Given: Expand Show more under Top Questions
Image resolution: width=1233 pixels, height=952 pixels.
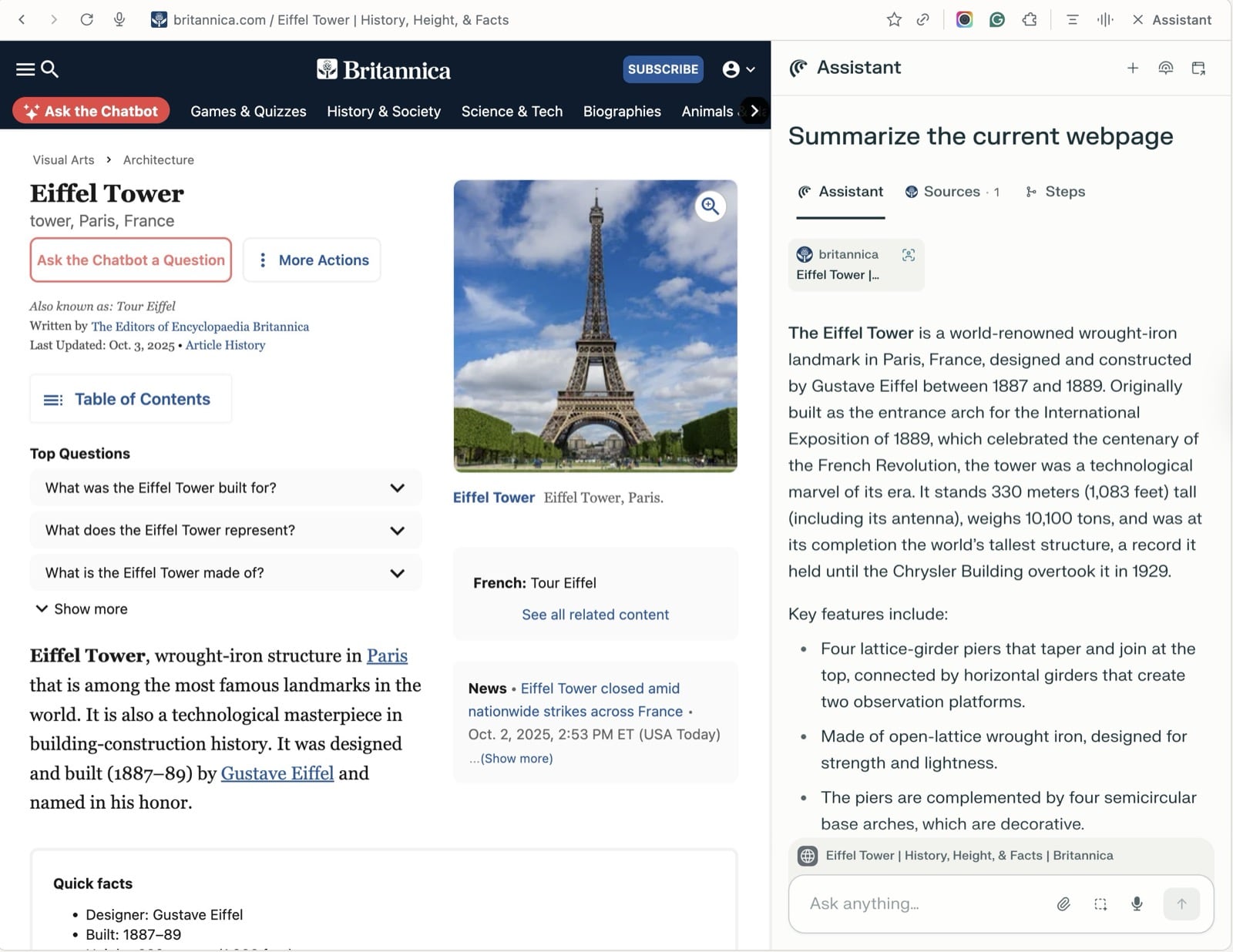Looking at the screenshot, I should [x=82, y=608].
